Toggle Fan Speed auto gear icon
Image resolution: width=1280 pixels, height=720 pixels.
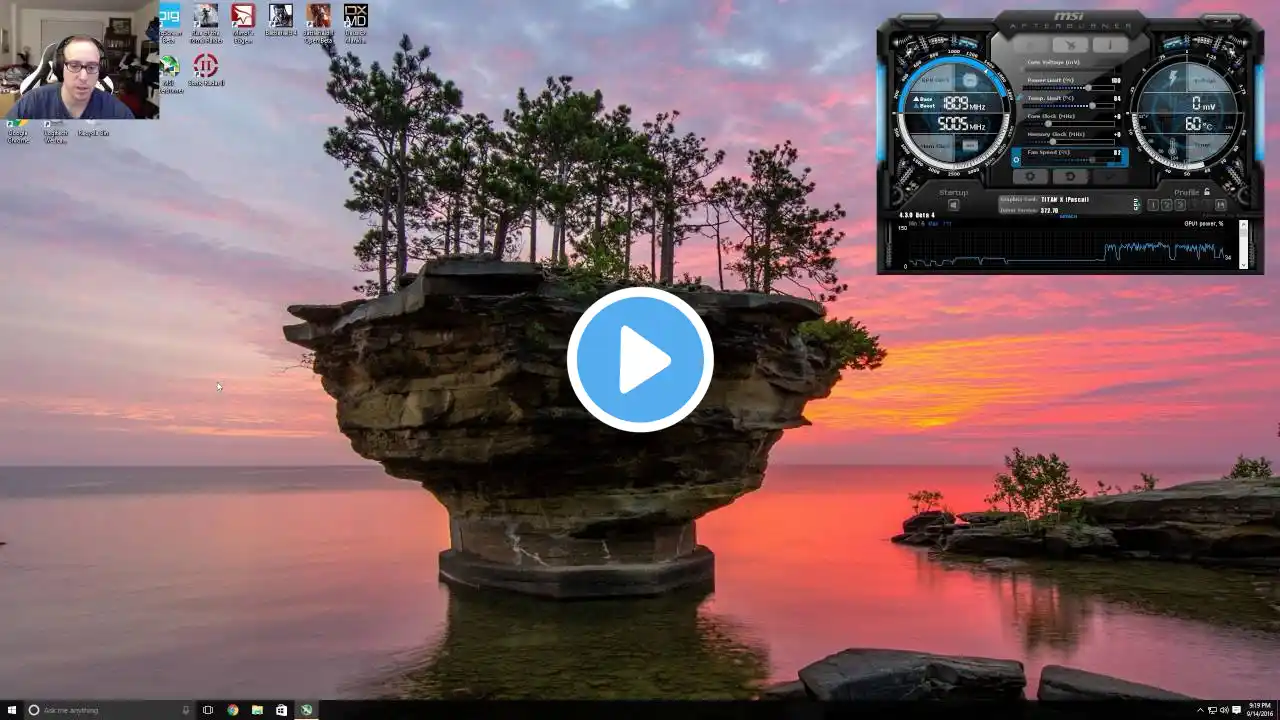pos(1016,160)
